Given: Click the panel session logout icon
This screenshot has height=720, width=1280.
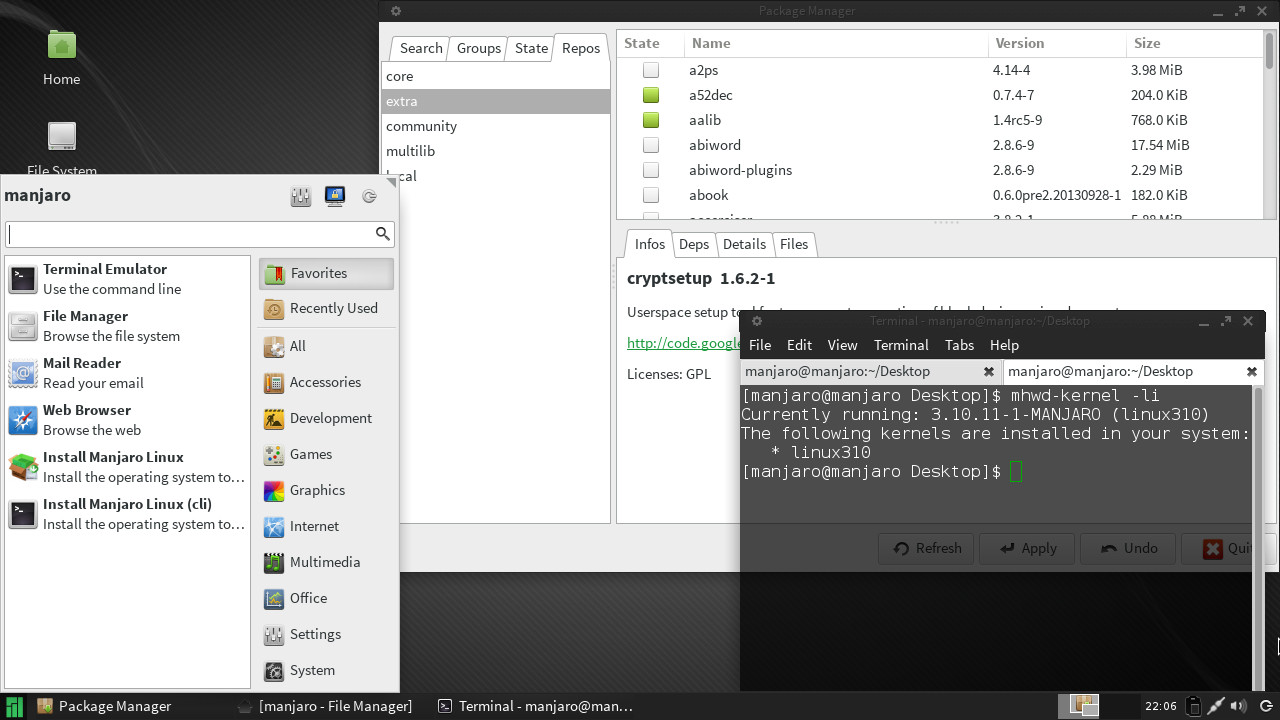Looking at the screenshot, I should 1266,706.
